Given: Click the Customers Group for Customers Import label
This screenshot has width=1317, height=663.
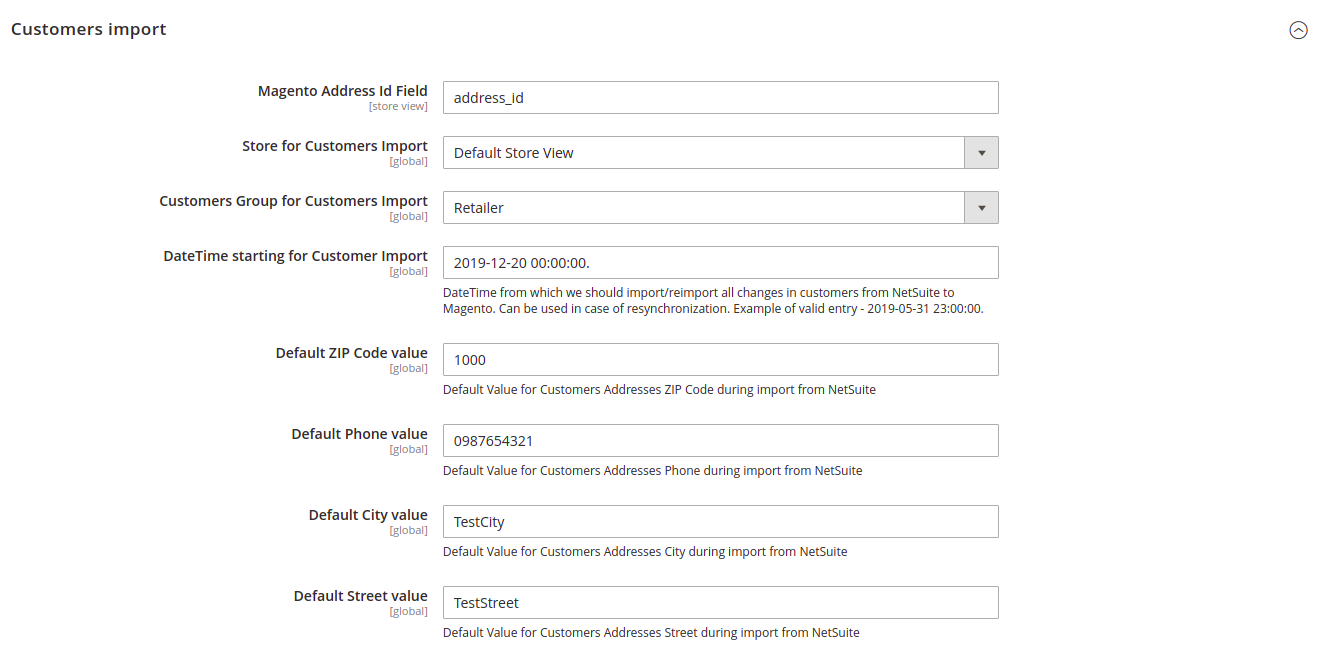Looking at the screenshot, I should click(x=294, y=201).
